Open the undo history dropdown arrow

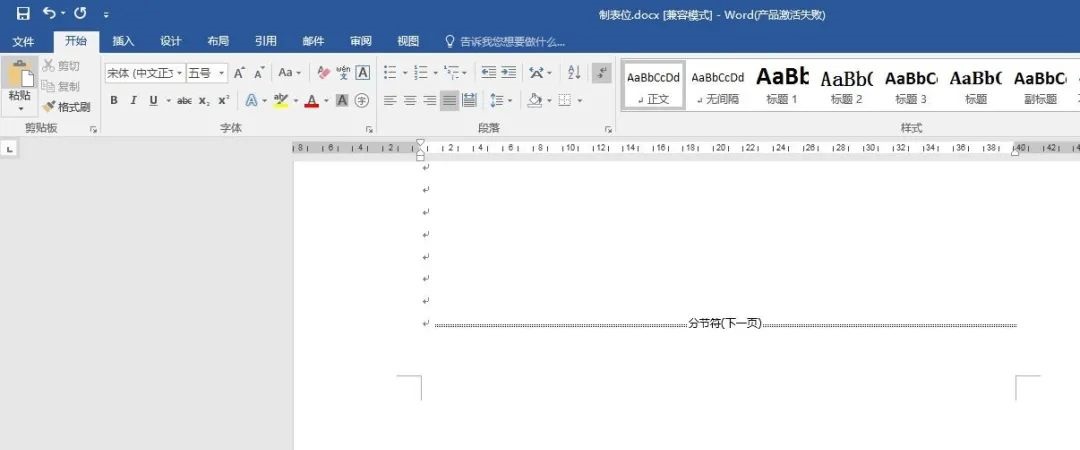click(63, 14)
